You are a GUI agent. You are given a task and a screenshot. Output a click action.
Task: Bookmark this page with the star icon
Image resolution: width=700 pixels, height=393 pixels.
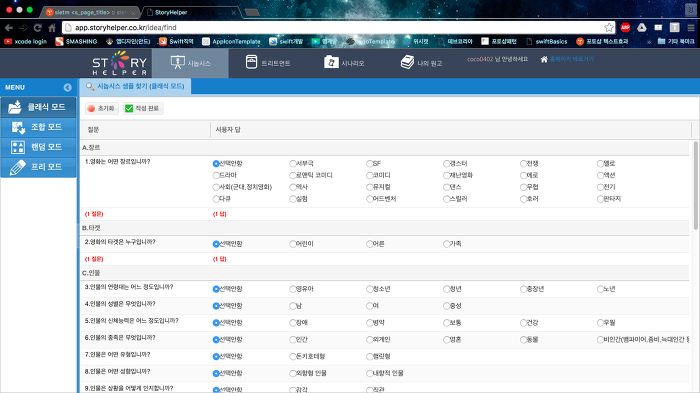click(609, 28)
